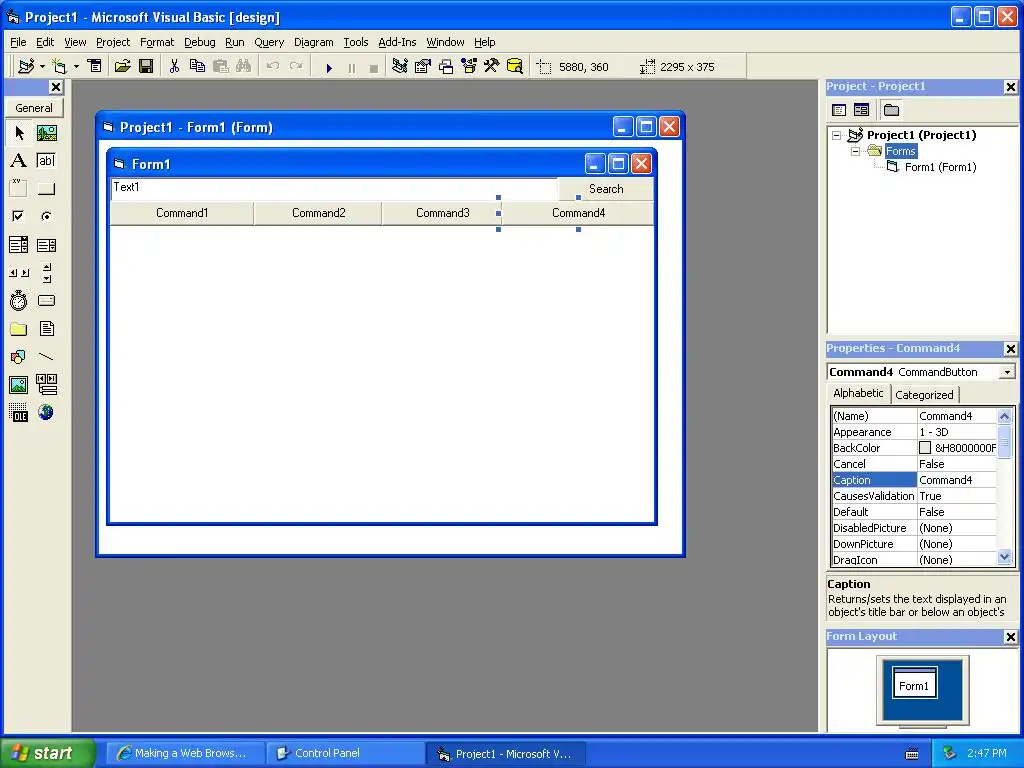Click the Add Standard EXE Project icon
This screenshot has width=1024, height=768.
click(x=26, y=67)
